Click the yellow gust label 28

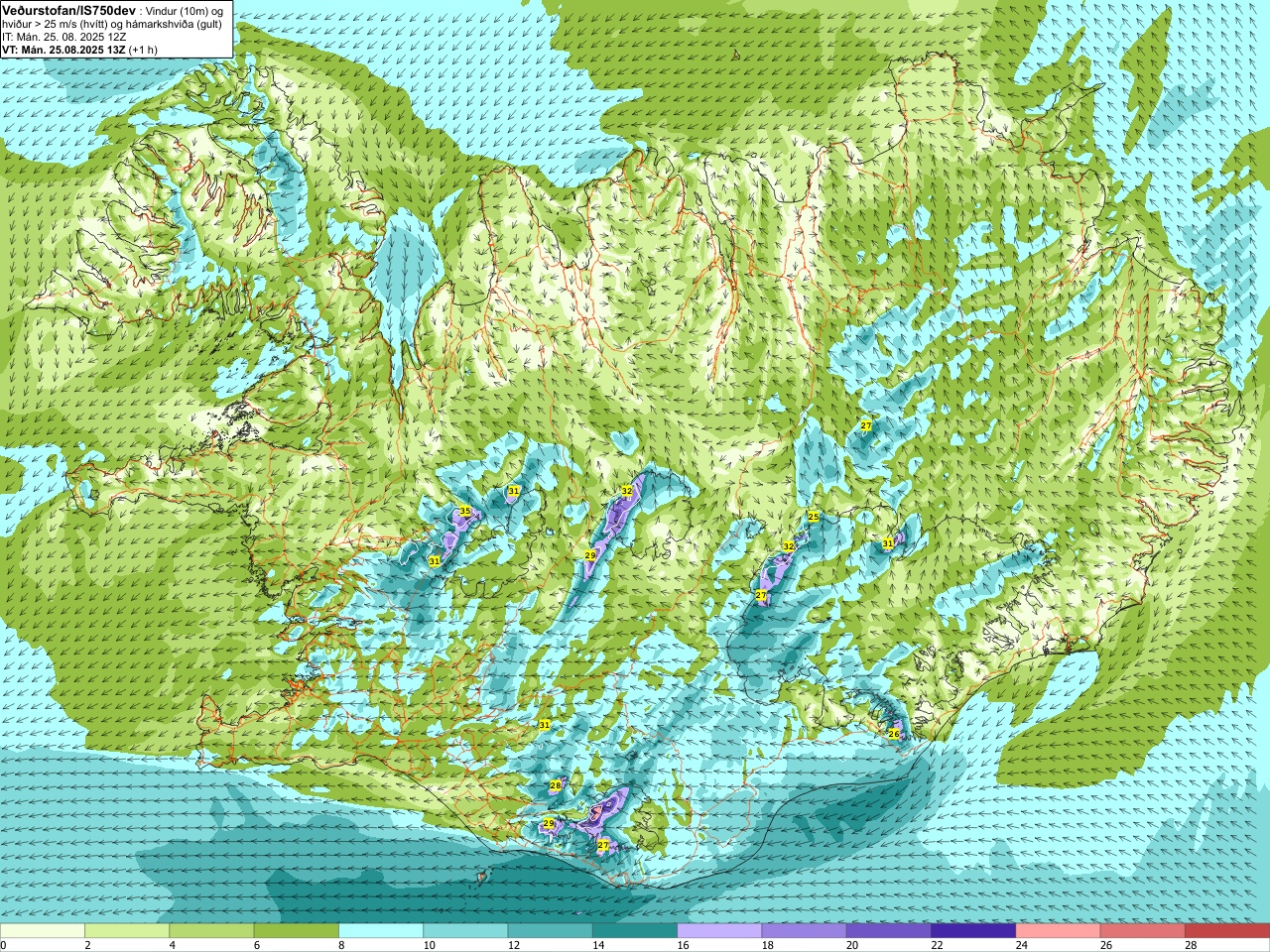556,785
